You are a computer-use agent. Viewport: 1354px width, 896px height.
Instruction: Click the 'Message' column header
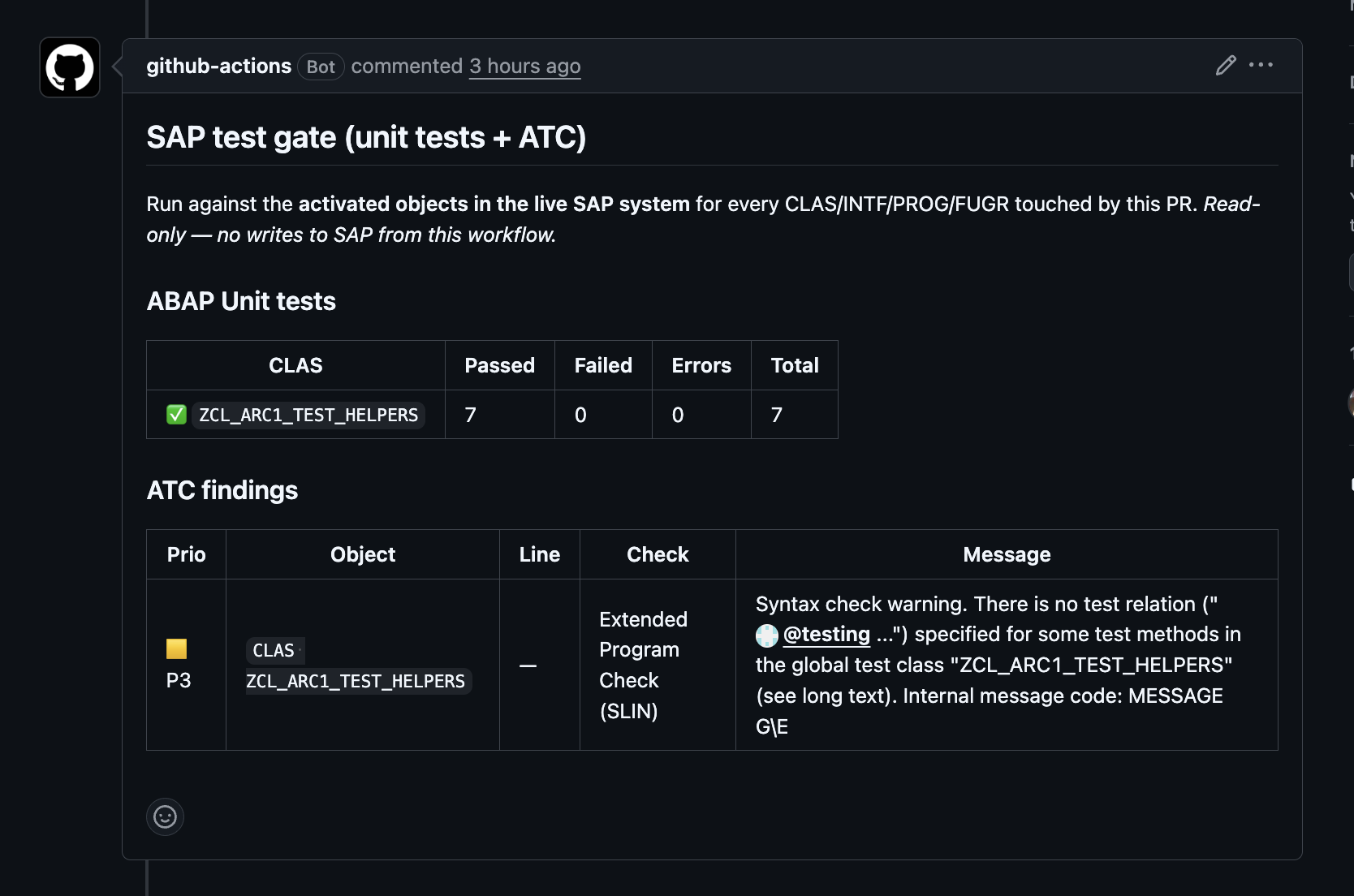1007,554
